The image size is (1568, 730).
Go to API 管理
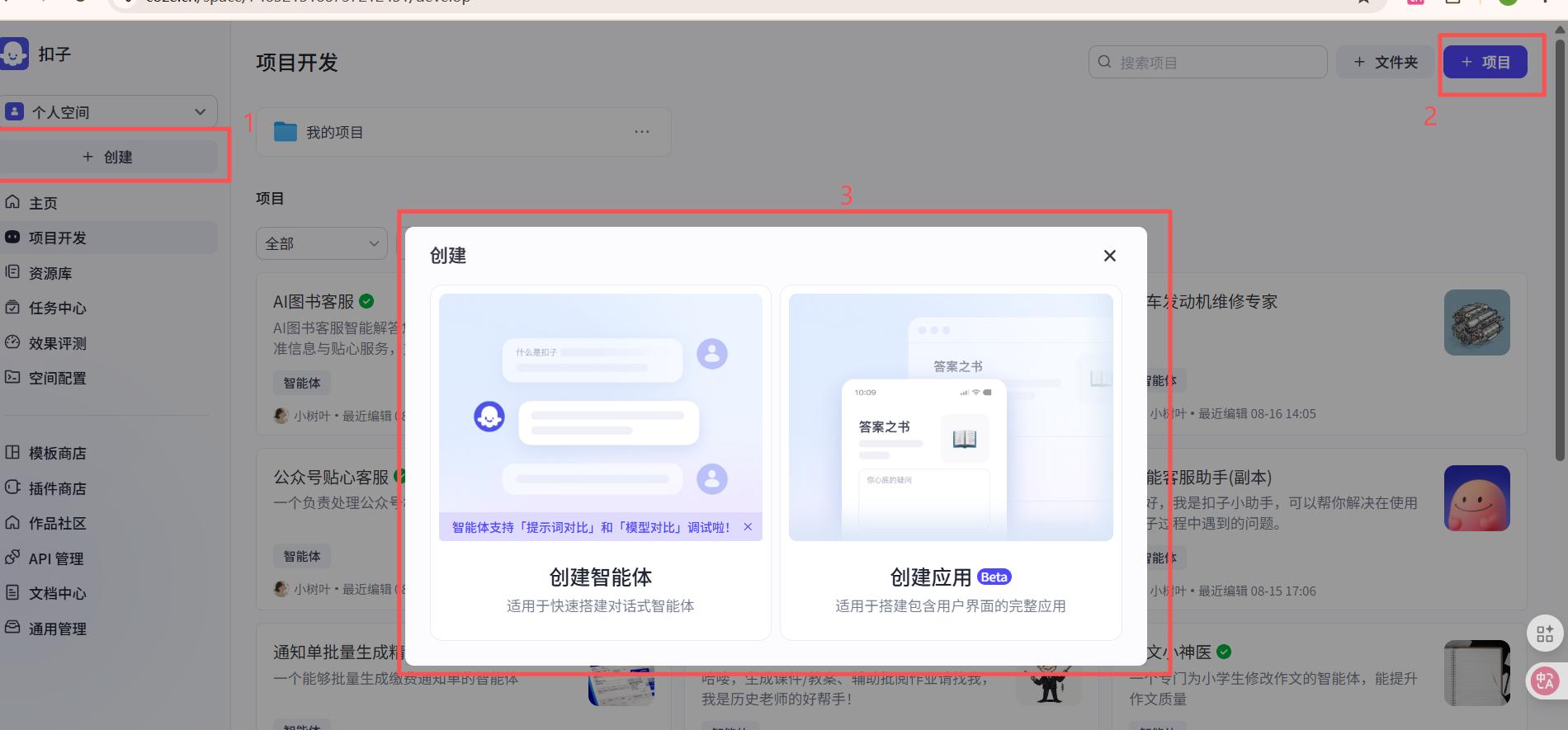54,558
